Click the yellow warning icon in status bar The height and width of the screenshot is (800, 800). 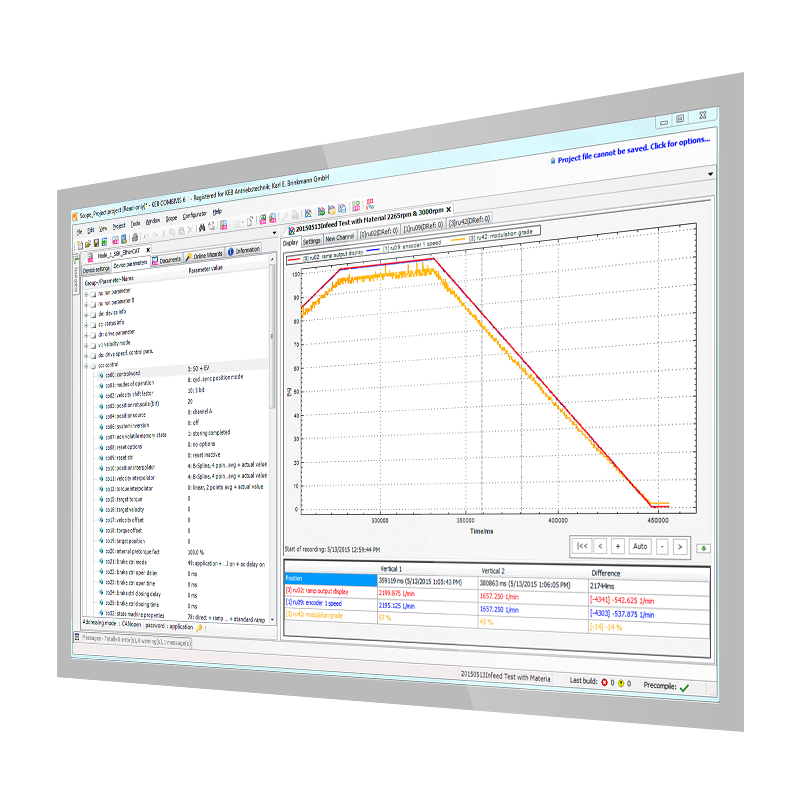coord(620,682)
